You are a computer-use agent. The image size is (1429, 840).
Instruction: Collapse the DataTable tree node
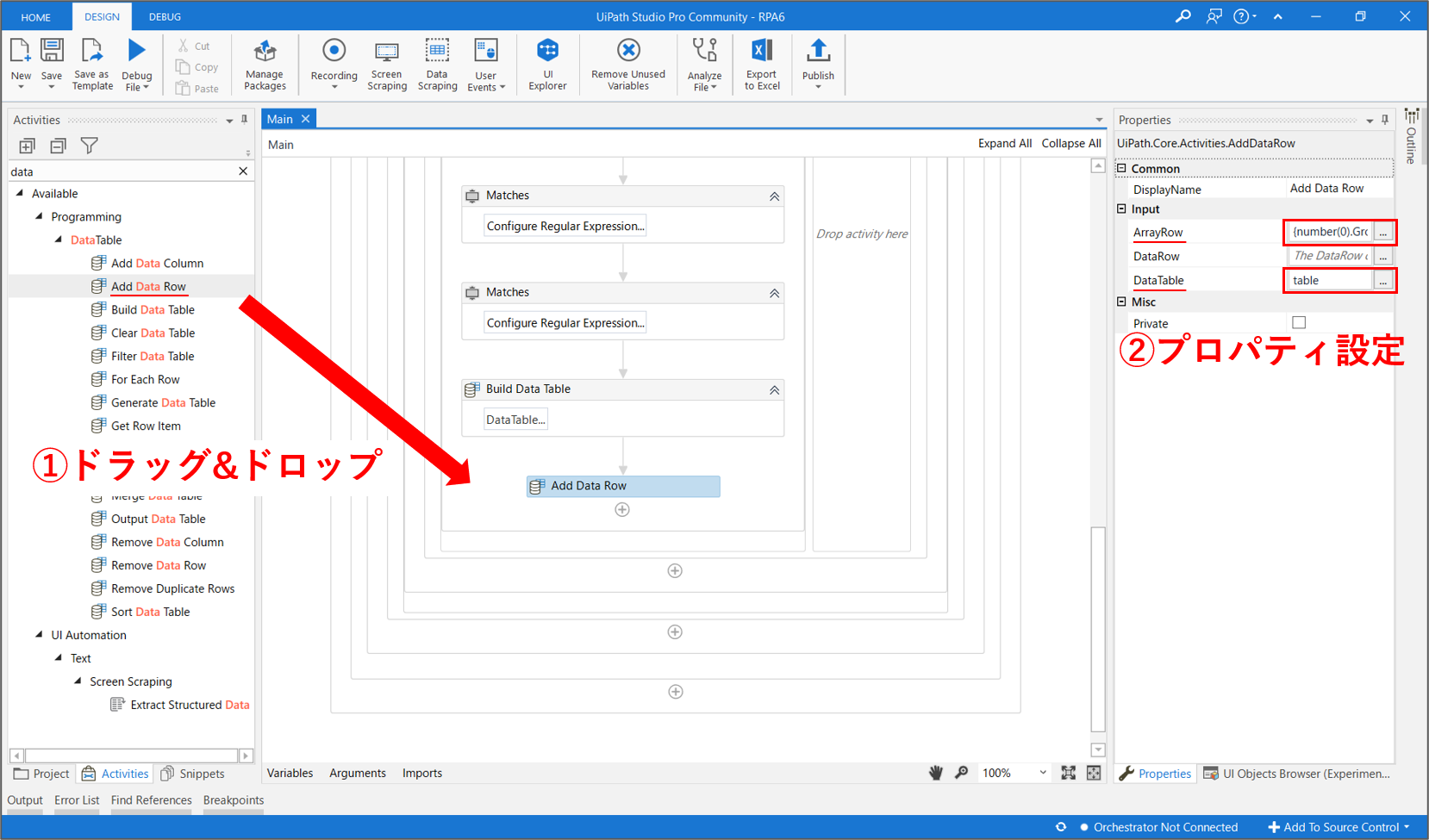point(59,240)
